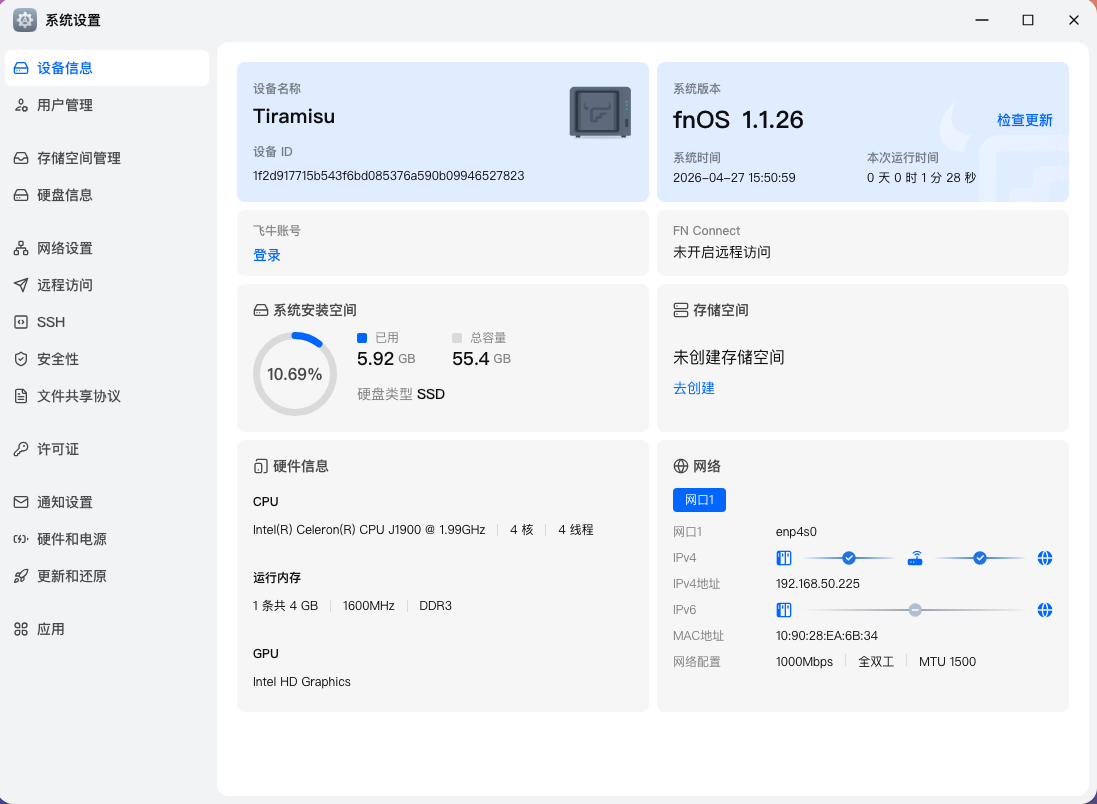The height and width of the screenshot is (804, 1097).
Task: Click 去创建 to create storage space
Action: (694, 388)
